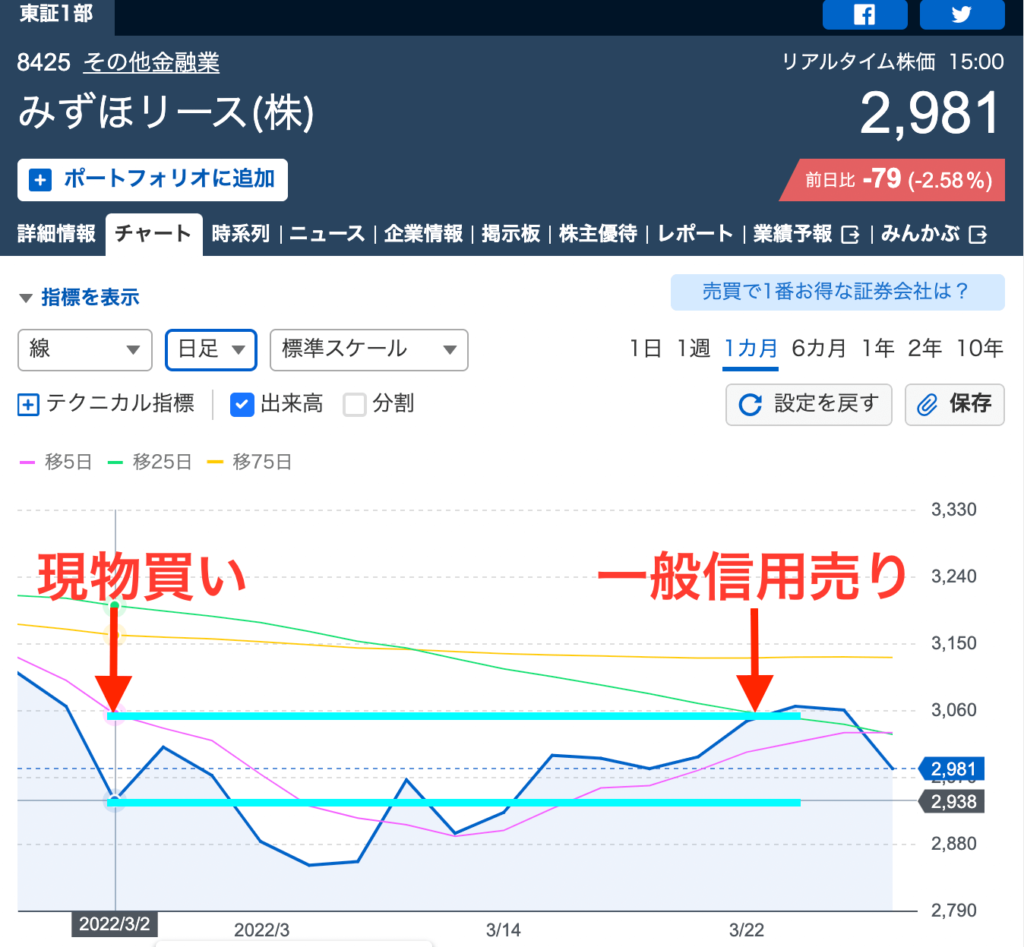1024x947 pixels.
Task: Click その他金融業 sector link
Action: click(152, 63)
